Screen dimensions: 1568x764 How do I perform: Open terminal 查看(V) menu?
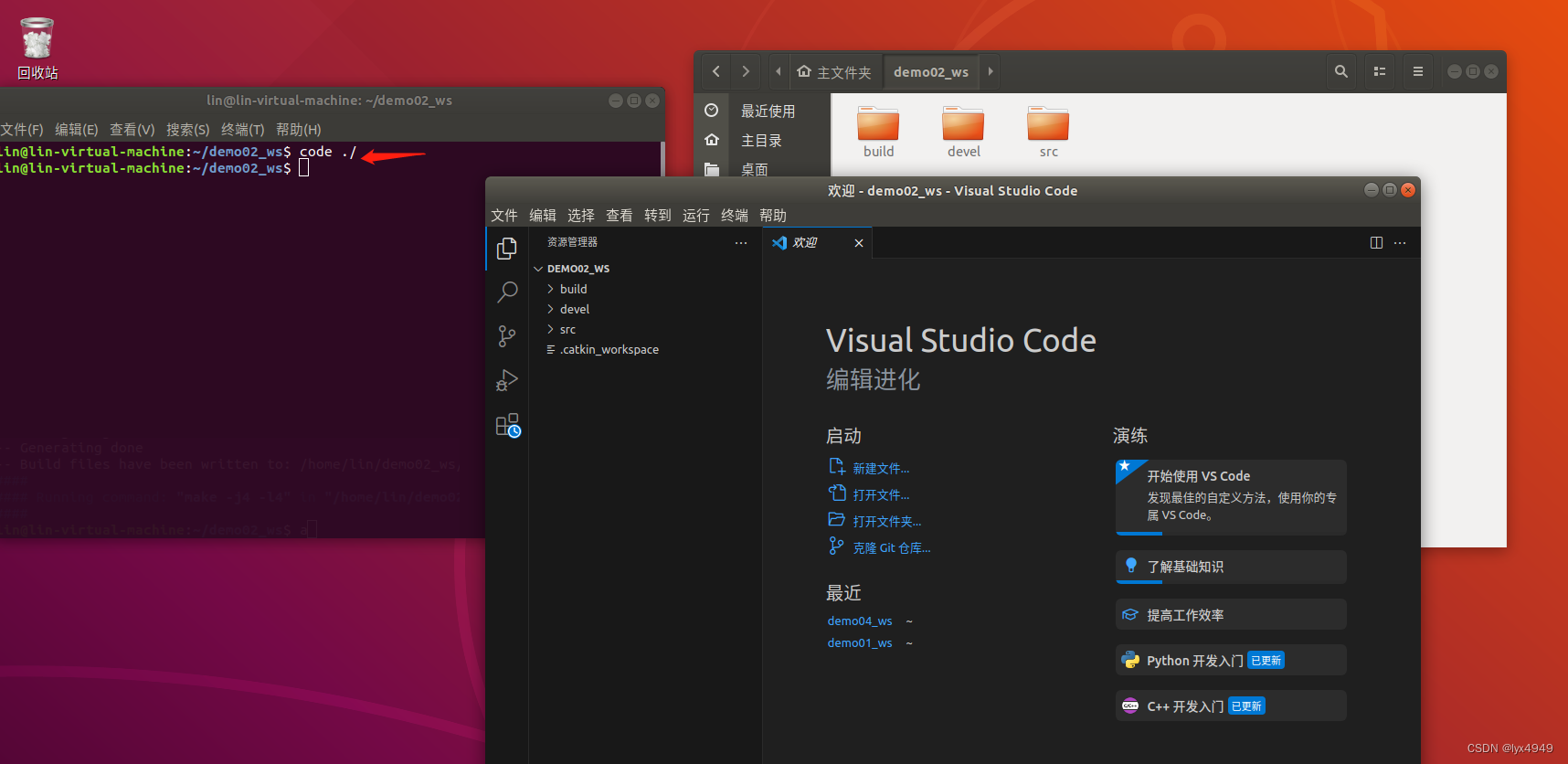(132, 130)
